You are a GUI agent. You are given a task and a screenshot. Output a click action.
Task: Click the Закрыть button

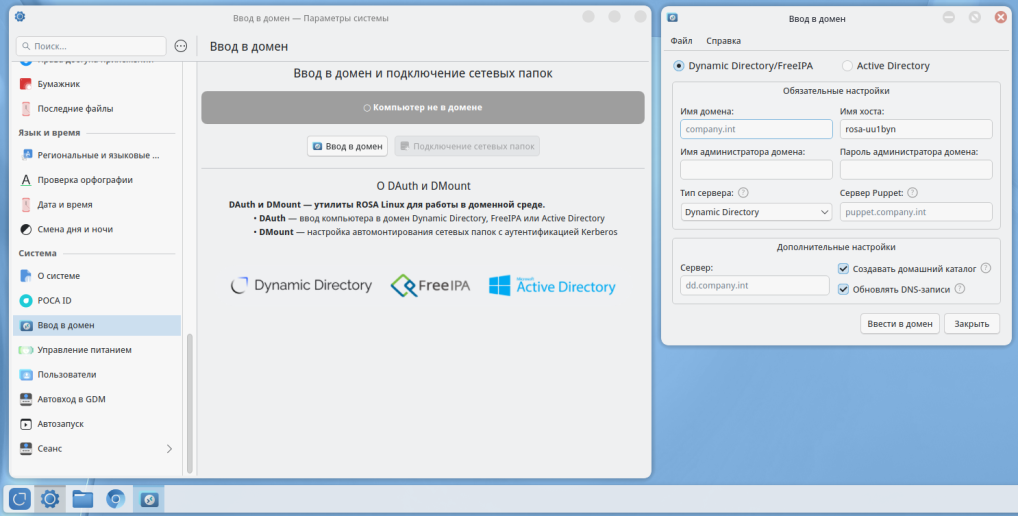click(x=972, y=324)
